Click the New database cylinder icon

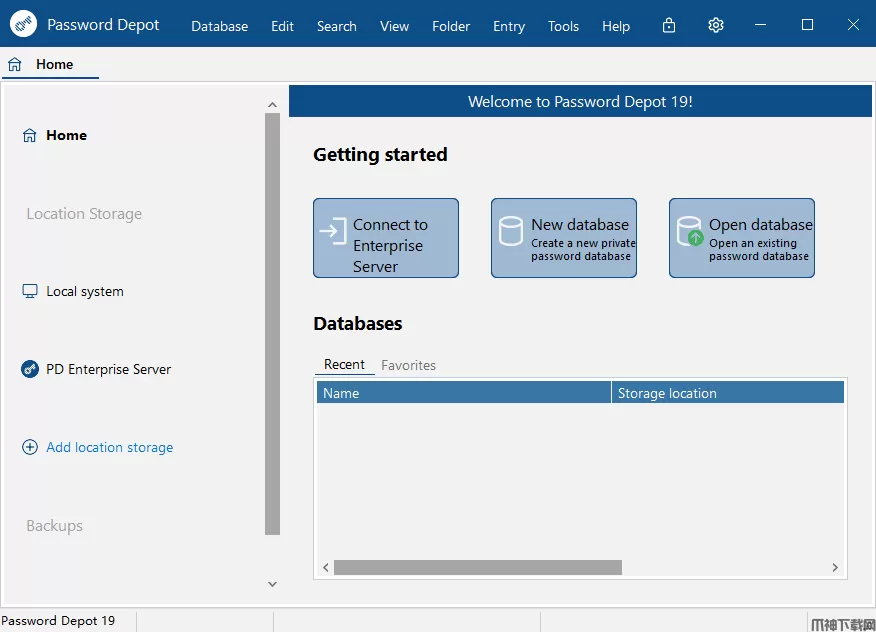click(511, 232)
